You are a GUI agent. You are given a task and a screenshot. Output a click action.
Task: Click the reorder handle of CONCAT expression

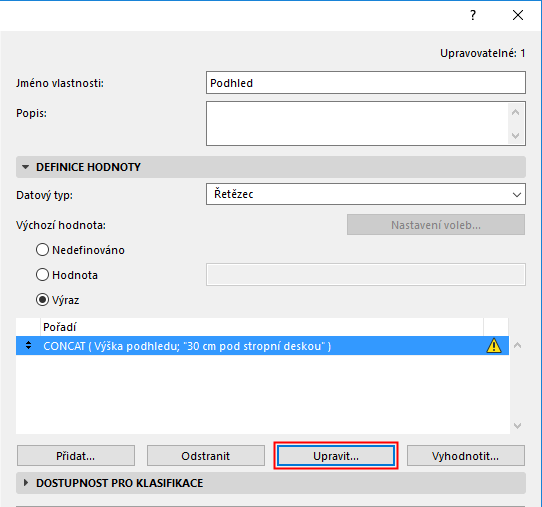click(28, 345)
